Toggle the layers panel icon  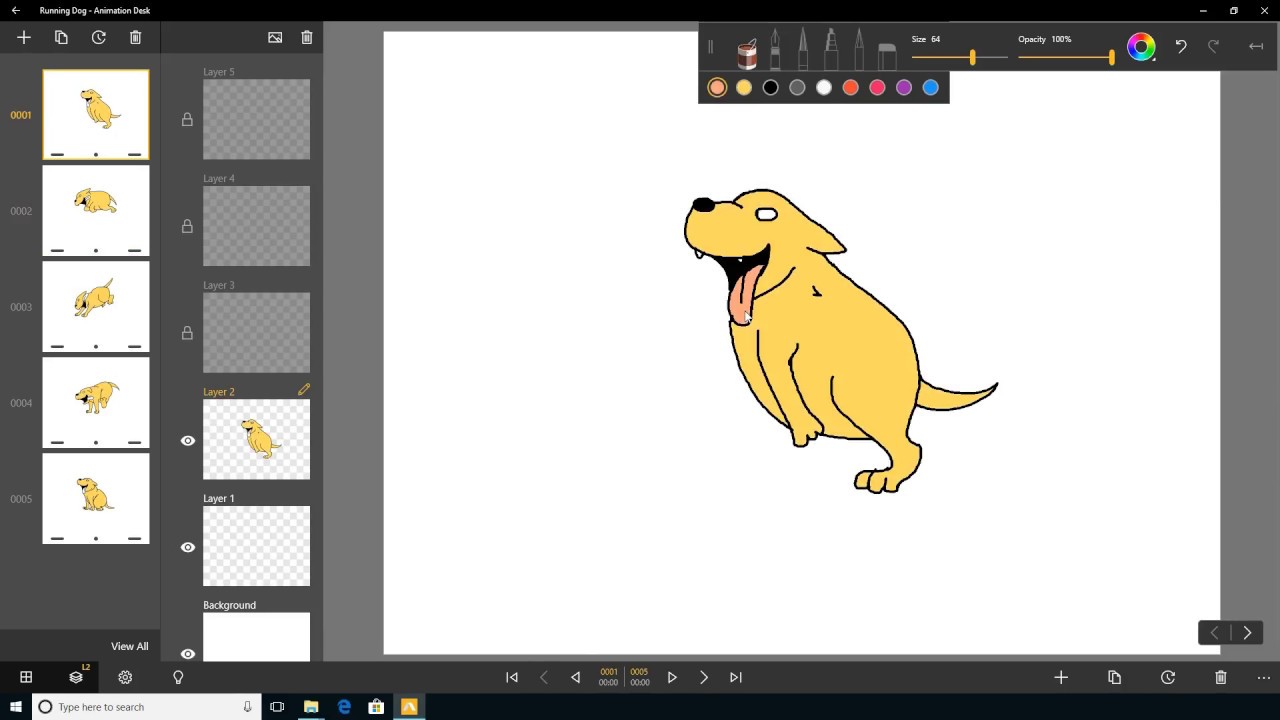[x=76, y=677]
